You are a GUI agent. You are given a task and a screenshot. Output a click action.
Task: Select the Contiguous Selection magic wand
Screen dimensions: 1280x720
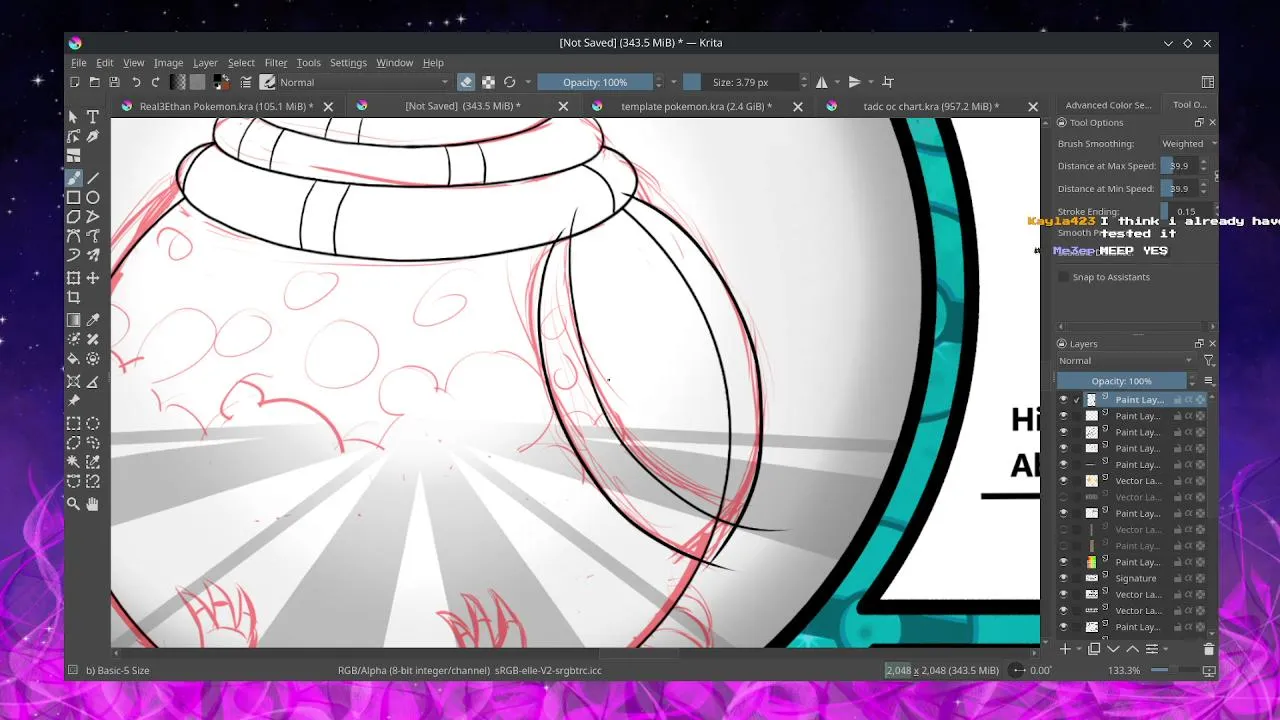click(x=73, y=462)
